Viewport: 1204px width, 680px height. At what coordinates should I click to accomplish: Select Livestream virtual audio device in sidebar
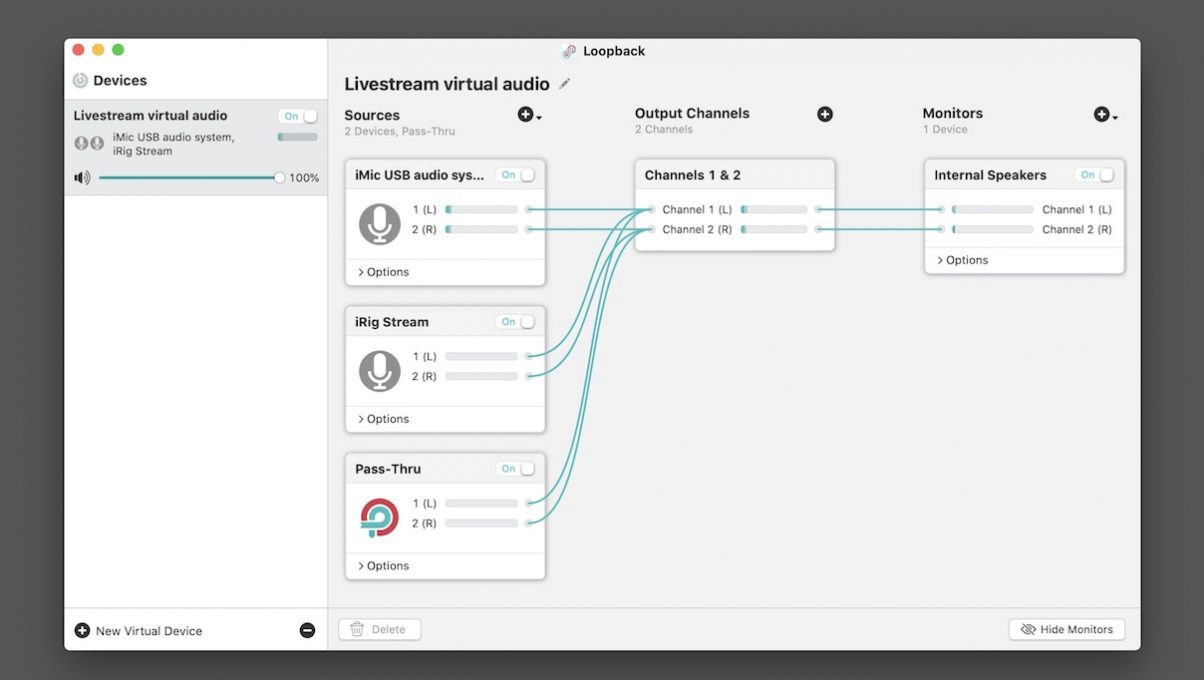[x=196, y=147]
